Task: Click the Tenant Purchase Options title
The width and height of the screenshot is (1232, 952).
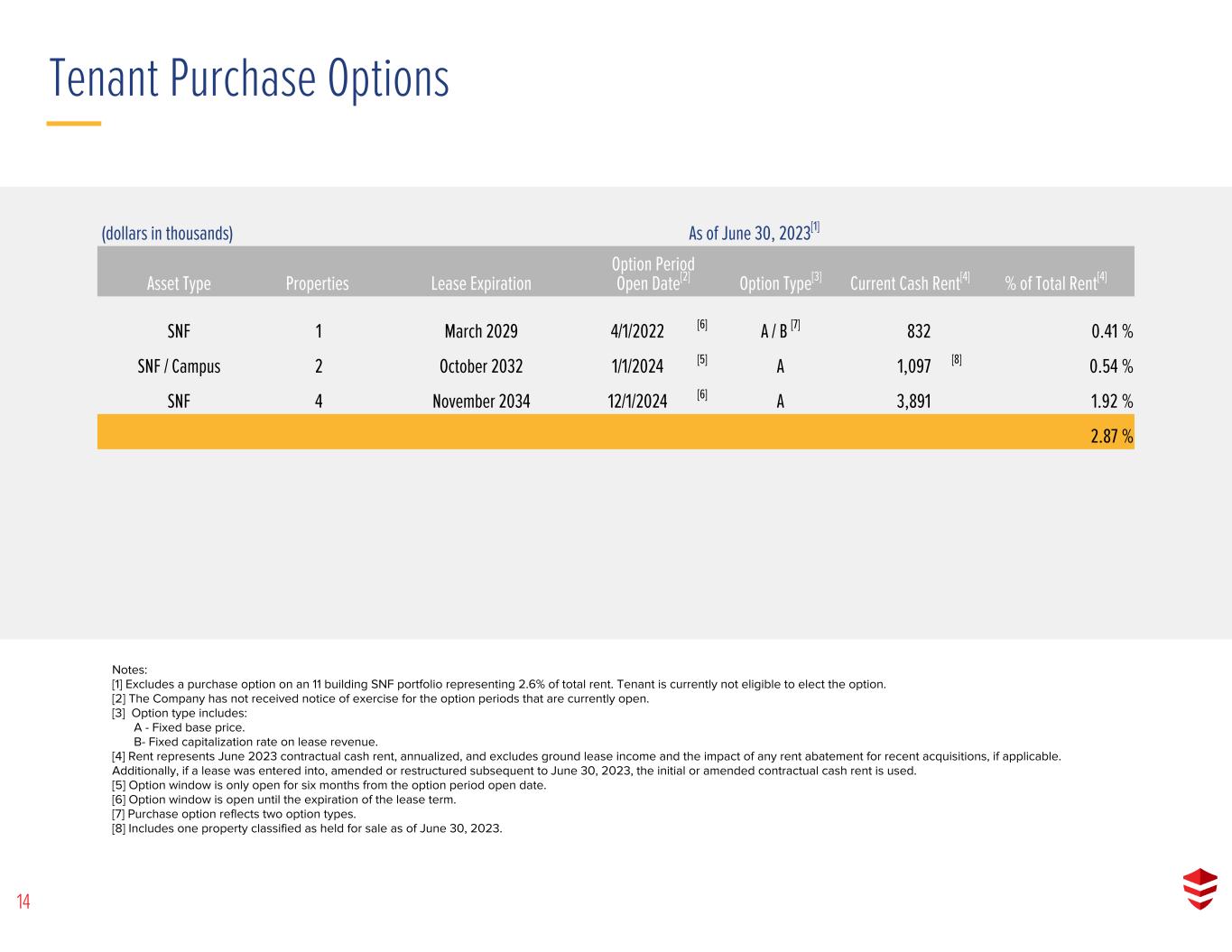Action: 249,78
